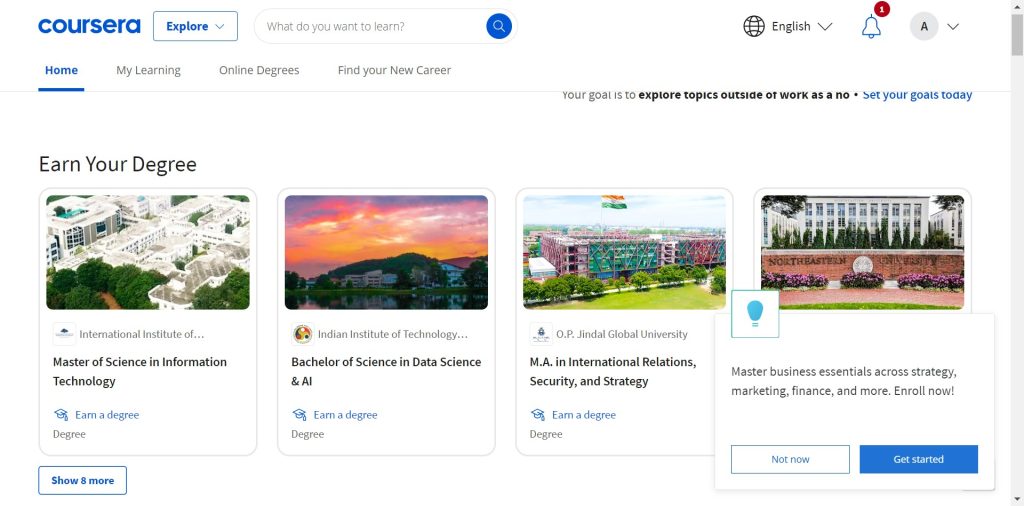Screen dimensions: 1024x506
Task: Click Show 8 more degrees button
Action: [83, 480]
